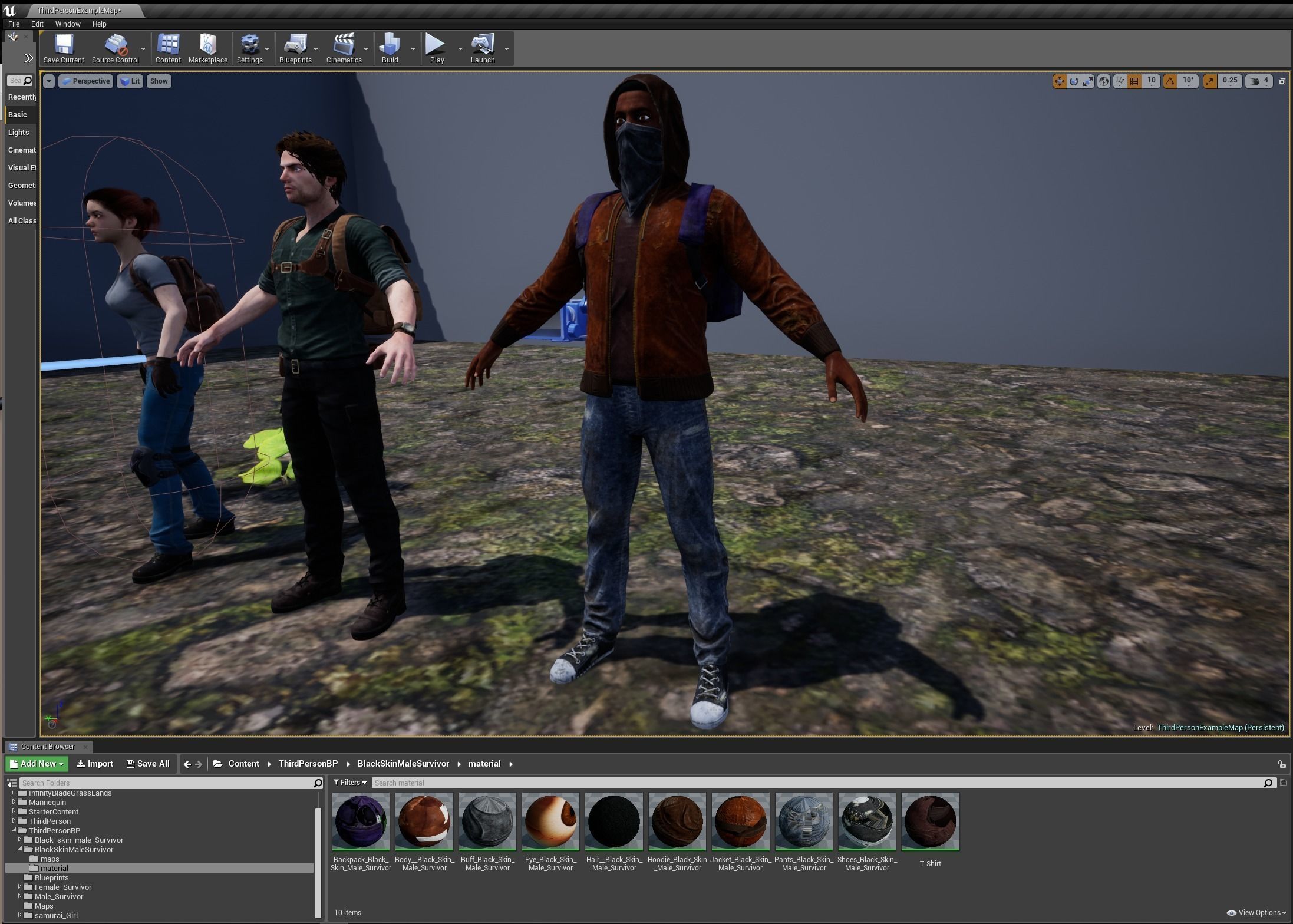Expand the Female_Survivor folder in the tree

click(x=19, y=887)
